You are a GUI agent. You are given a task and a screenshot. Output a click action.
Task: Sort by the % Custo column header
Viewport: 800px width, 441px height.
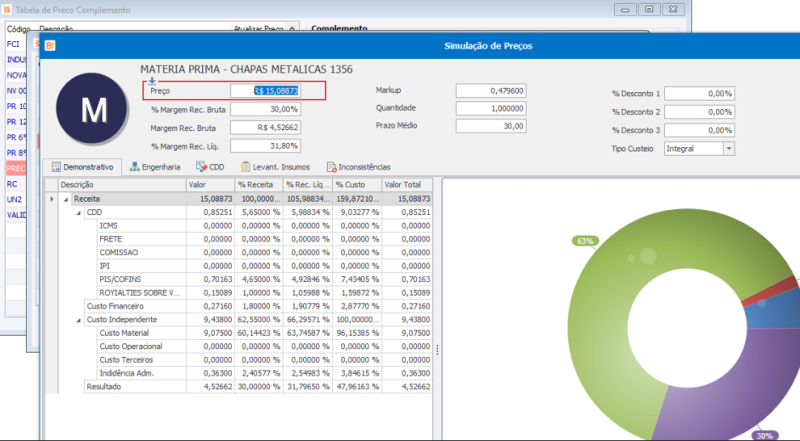pyautogui.click(x=357, y=185)
